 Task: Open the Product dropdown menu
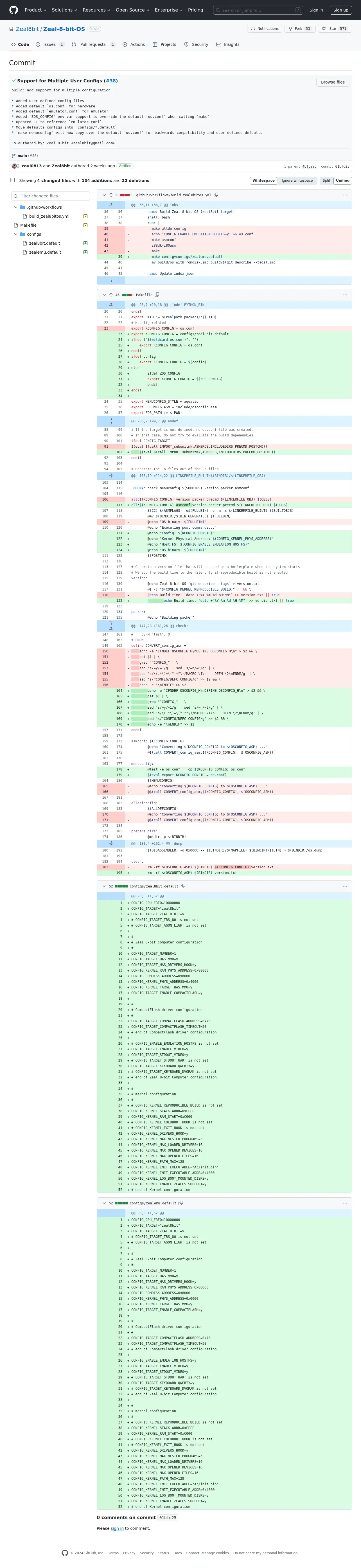pos(35,10)
